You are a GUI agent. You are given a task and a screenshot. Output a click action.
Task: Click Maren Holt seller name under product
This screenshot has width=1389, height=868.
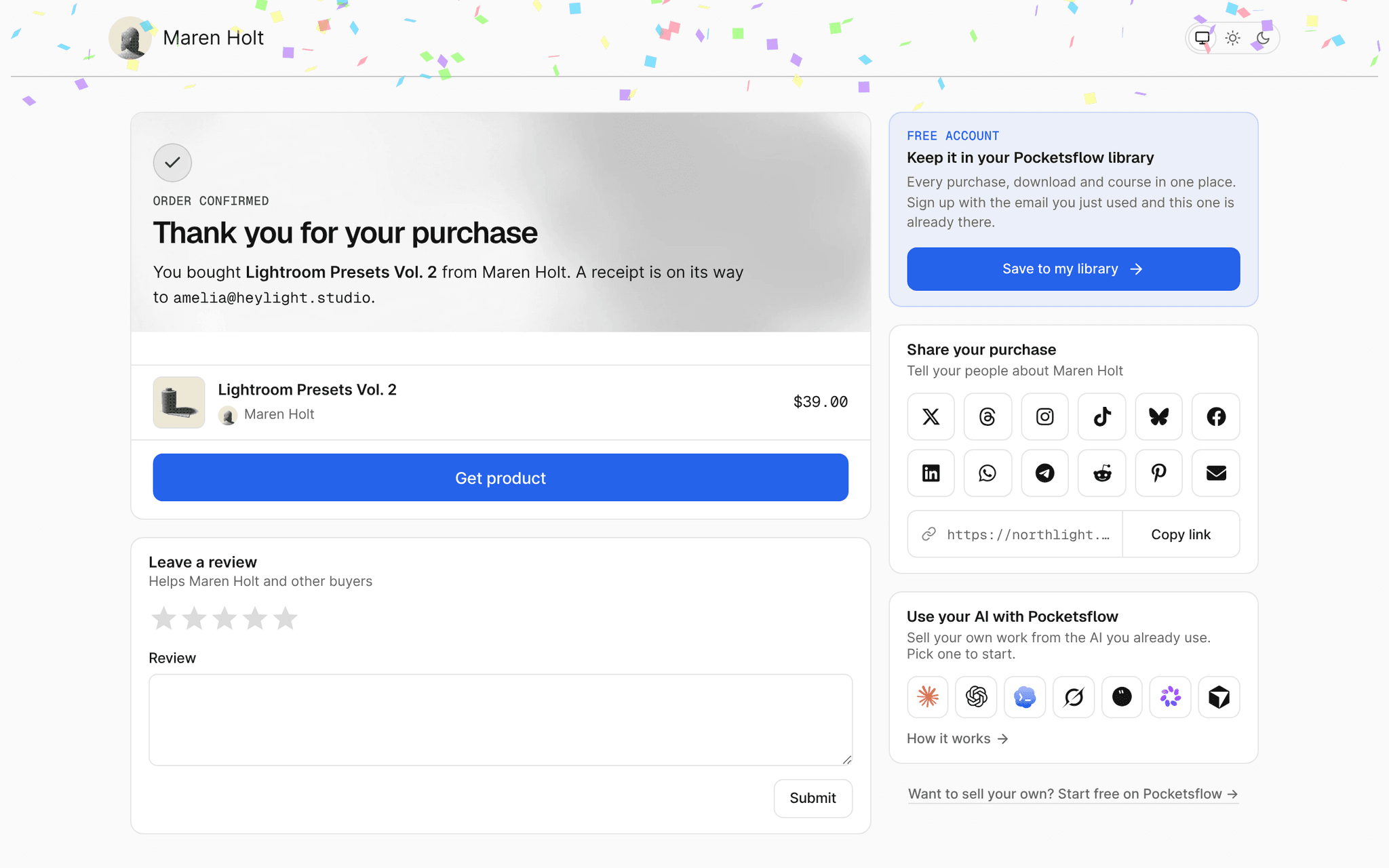click(x=279, y=414)
